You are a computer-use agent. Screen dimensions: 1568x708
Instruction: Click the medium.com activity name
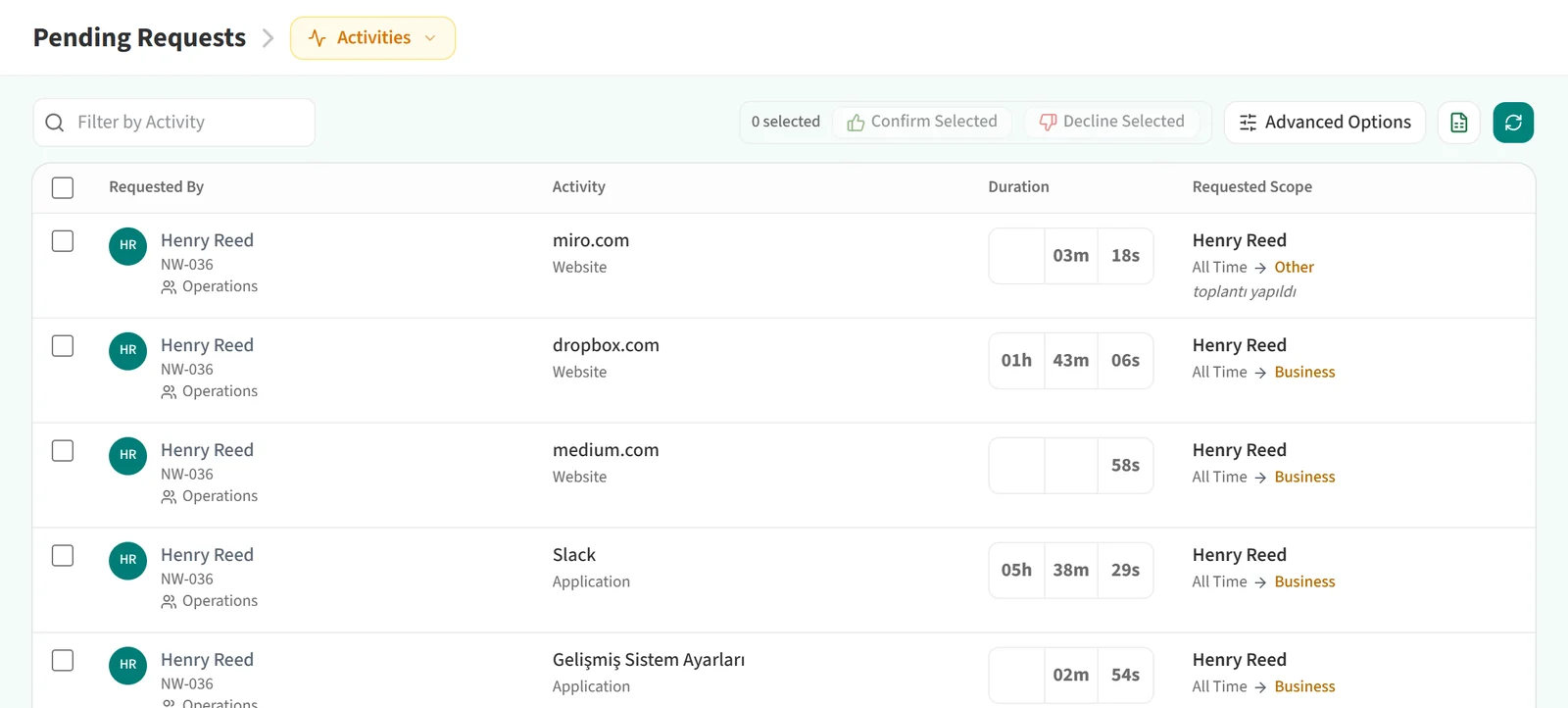click(606, 450)
